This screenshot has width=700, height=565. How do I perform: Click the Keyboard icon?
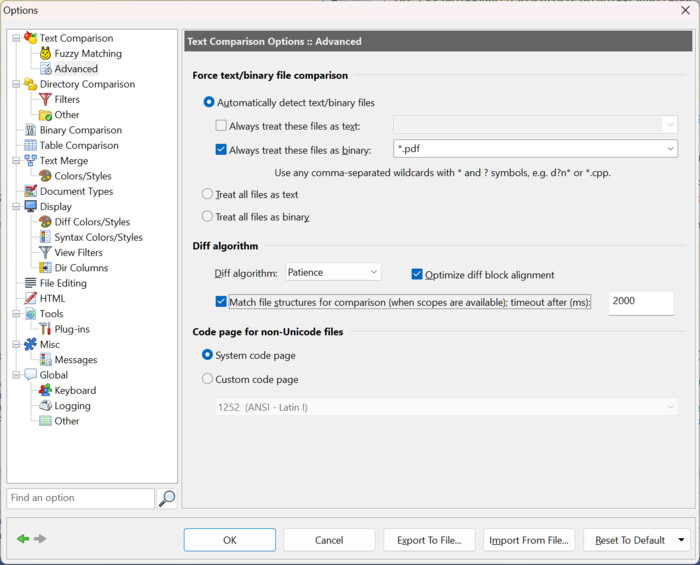click(x=45, y=390)
